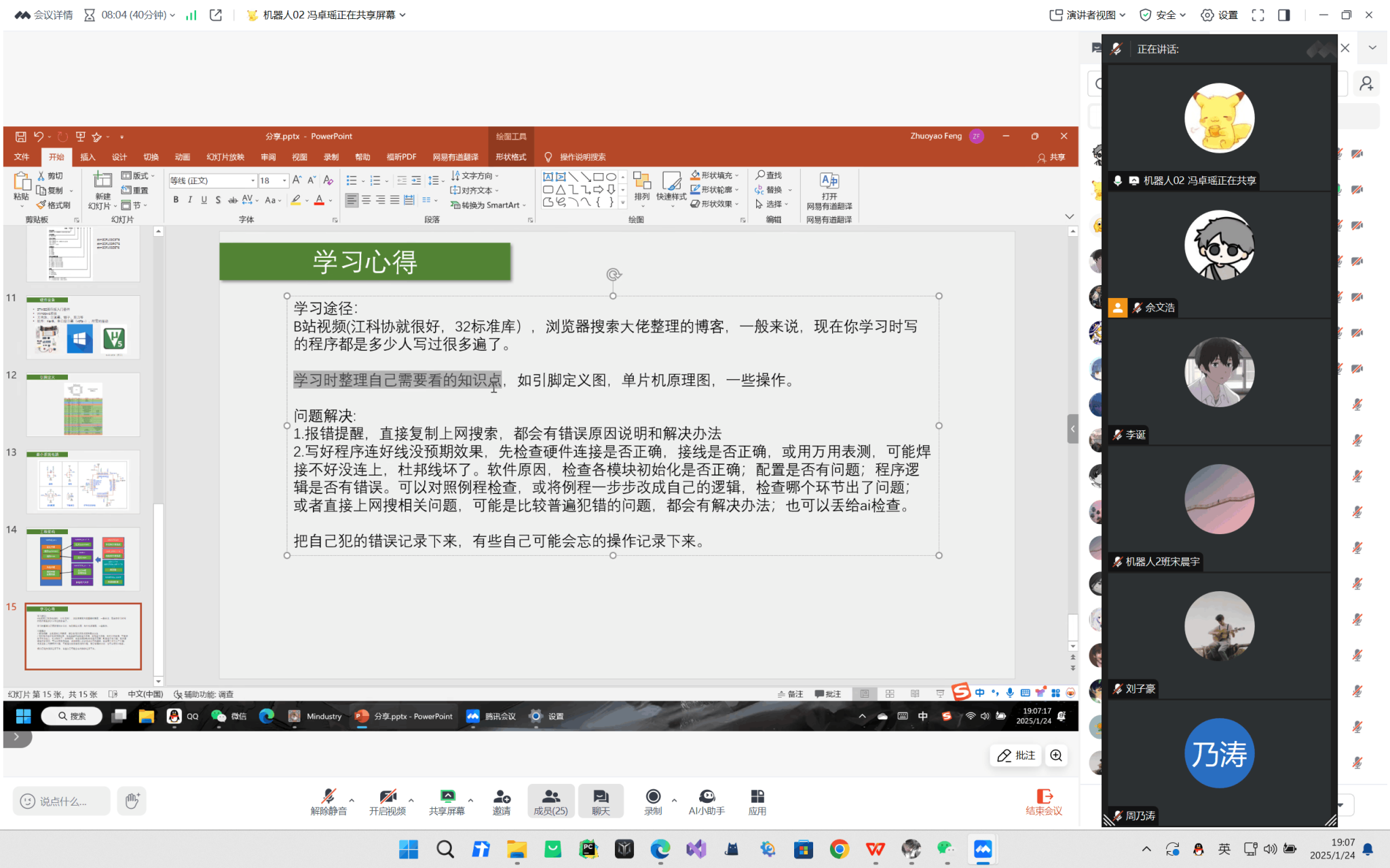Open the 应用 apps icon

[x=757, y=801]
